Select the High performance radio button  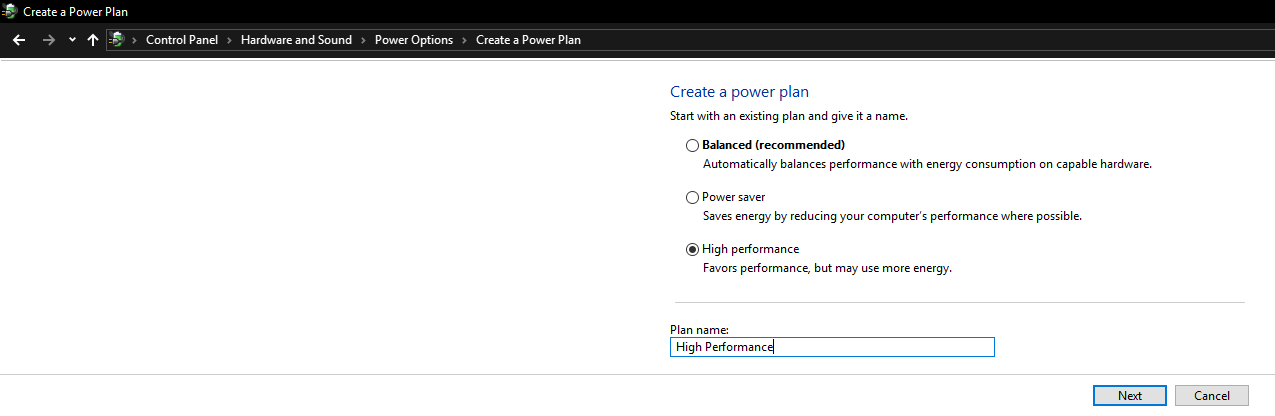[692, 249]
